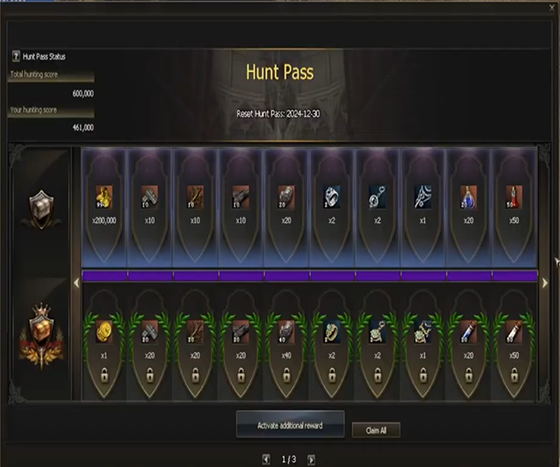The image size is (560, 467).
Task: Click the locked x40 premium reward icon
Action: (x=286, y=332)
